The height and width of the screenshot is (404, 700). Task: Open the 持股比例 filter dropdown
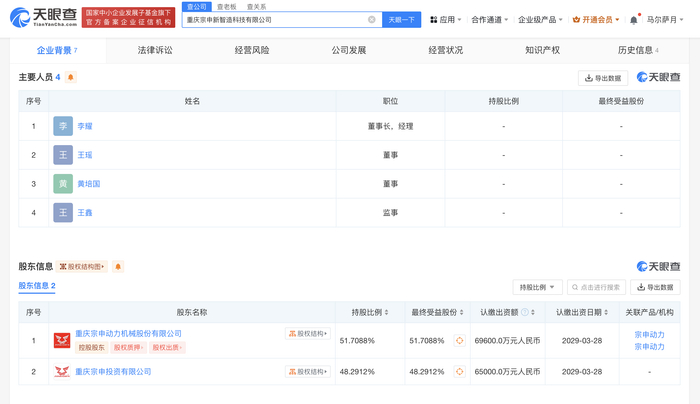coord(537,288)
